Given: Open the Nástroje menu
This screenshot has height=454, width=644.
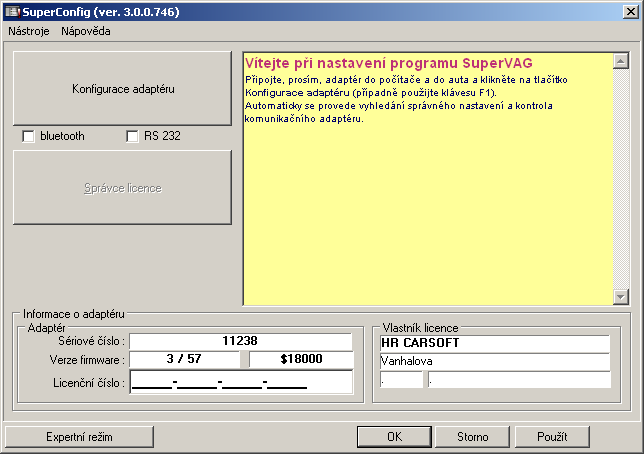Looking at the screenshot, I should (x=29, y=31).
